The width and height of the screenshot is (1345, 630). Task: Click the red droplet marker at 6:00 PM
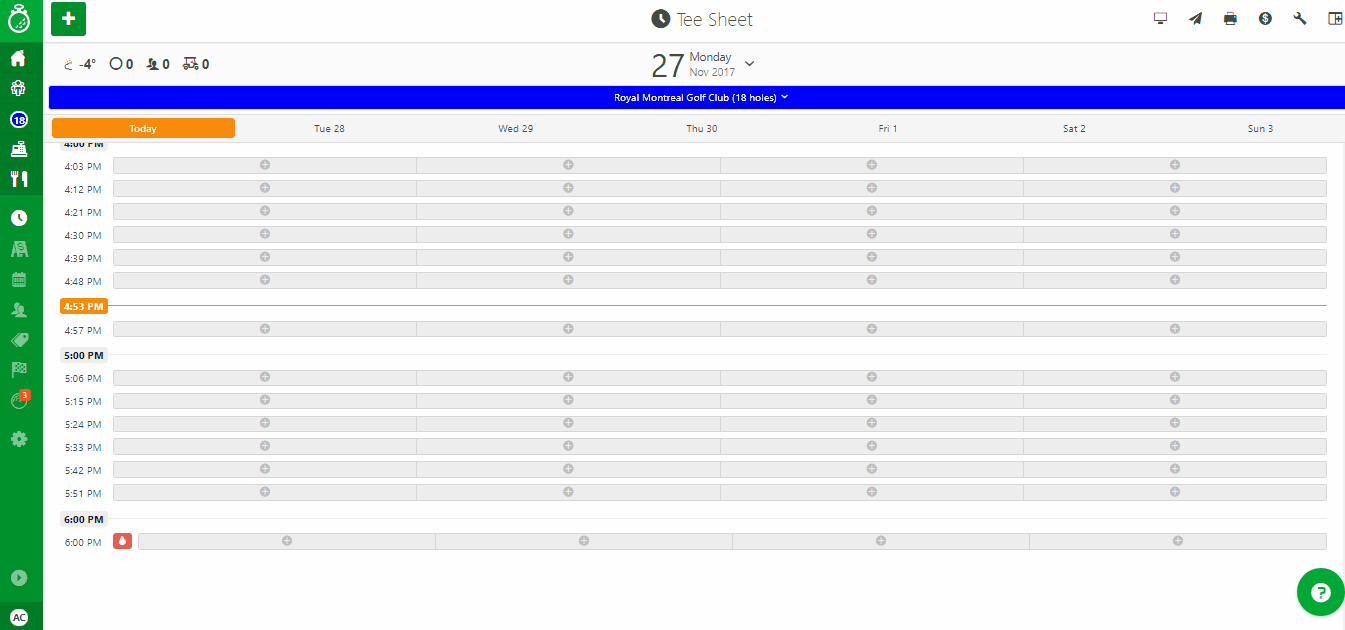122,541
